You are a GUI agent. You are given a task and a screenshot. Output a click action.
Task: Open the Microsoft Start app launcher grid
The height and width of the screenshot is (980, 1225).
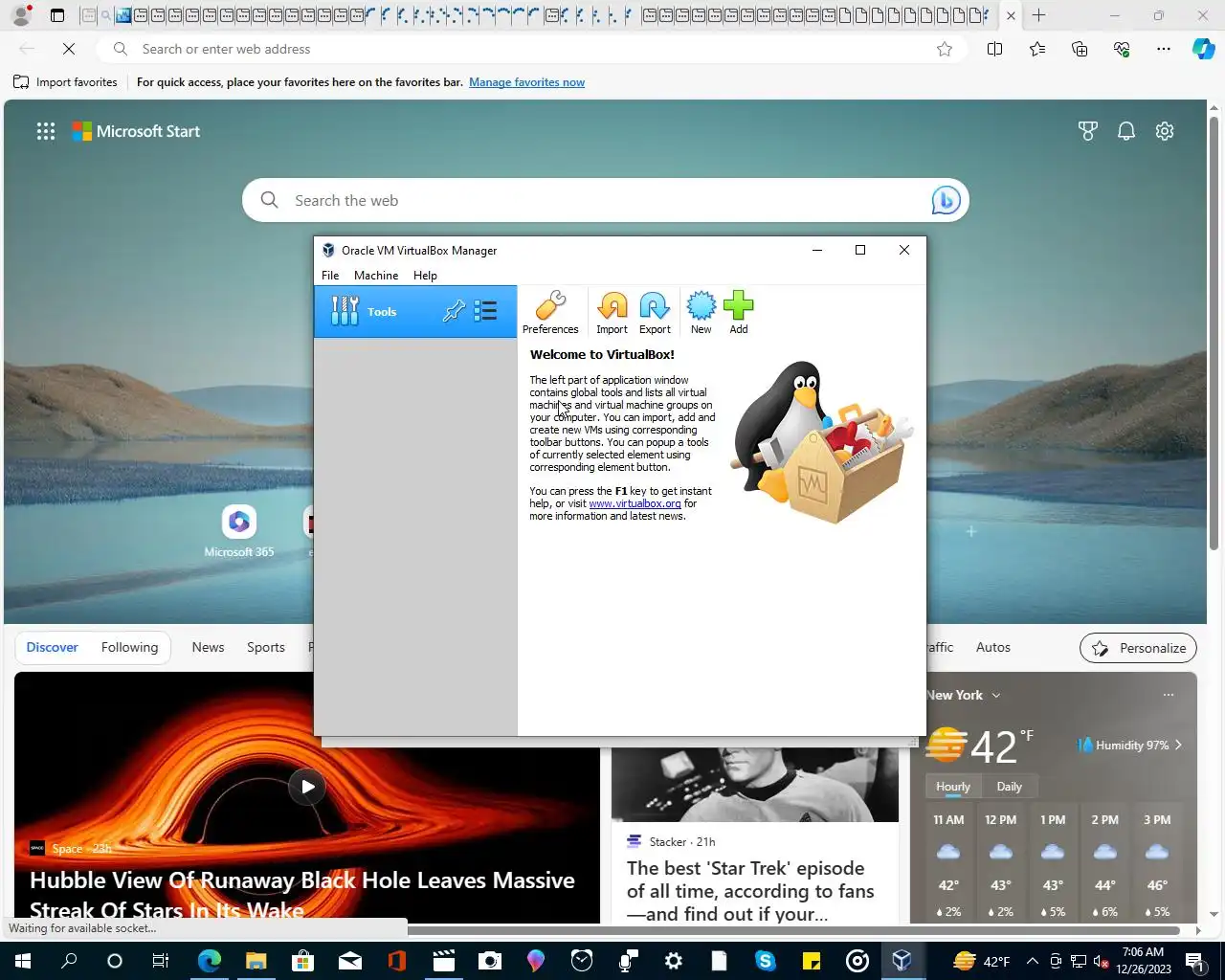click(x=45, y=131)
